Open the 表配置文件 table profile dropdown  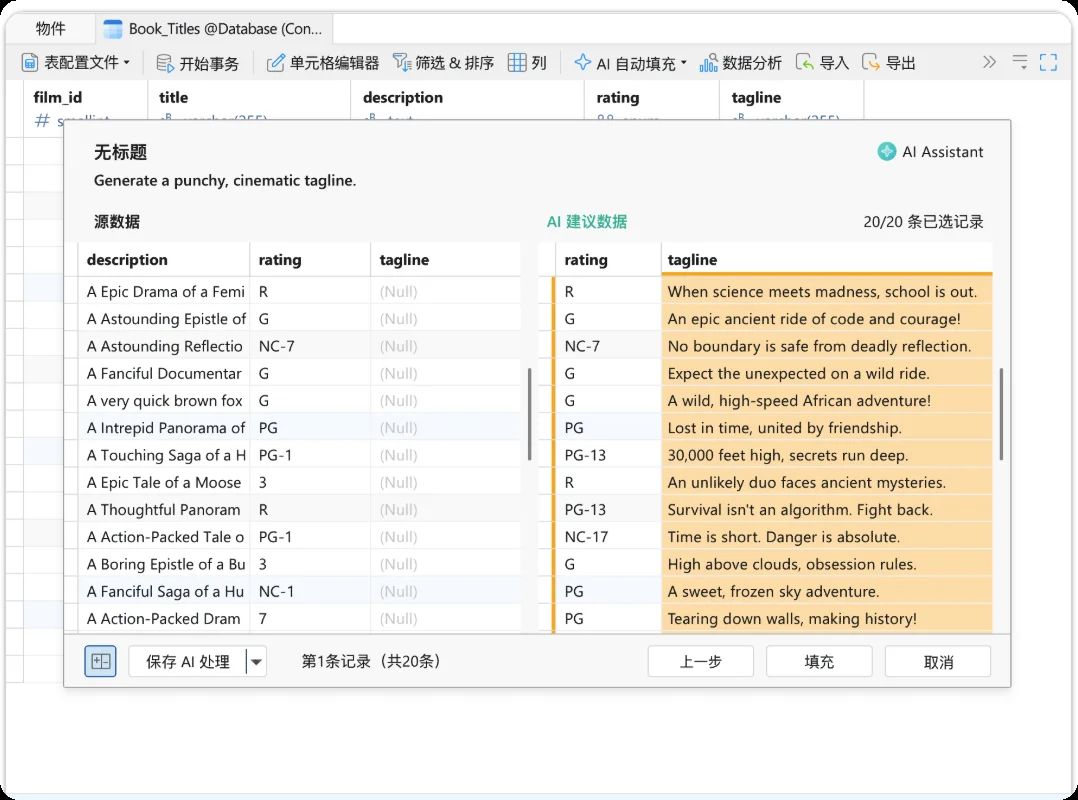click(76, 63)
